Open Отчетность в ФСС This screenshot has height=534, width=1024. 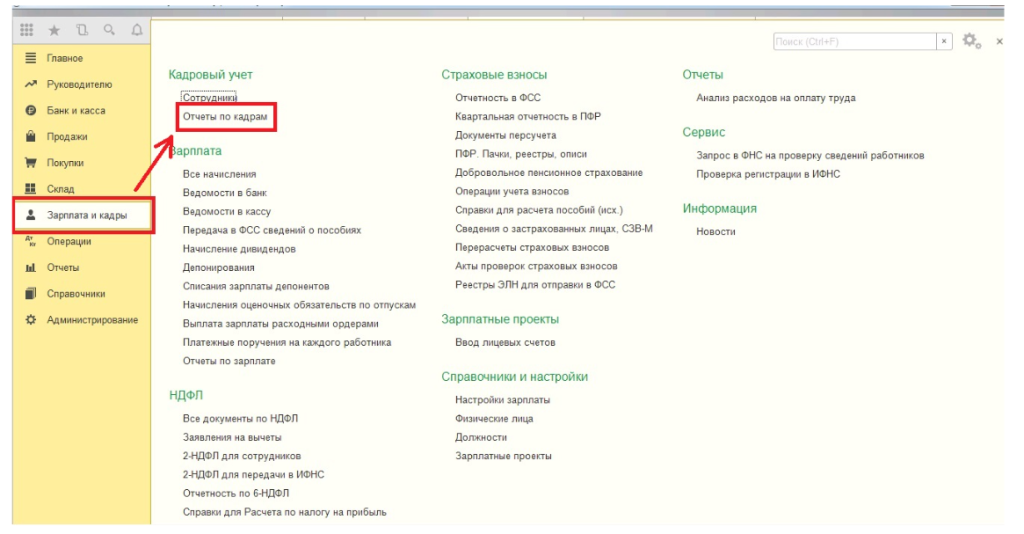(x=498, y=97)
